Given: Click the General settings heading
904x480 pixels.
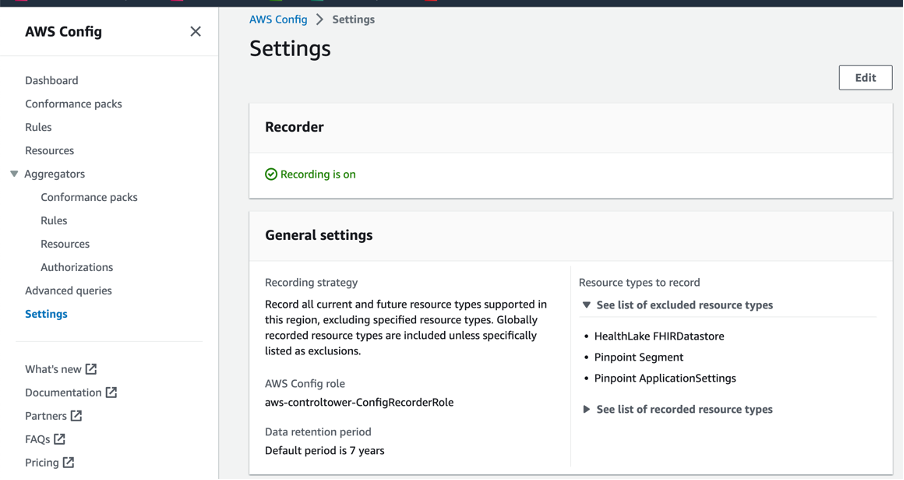Looking at the screenshot, I should pyautogui.click(x=319, y=235).
